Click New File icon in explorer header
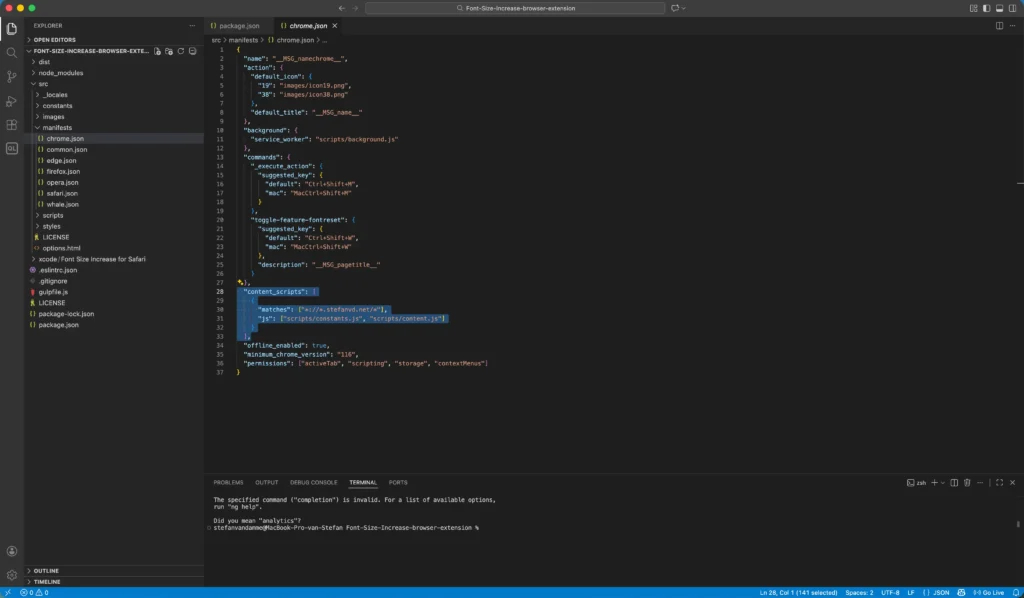 [157, 51]
